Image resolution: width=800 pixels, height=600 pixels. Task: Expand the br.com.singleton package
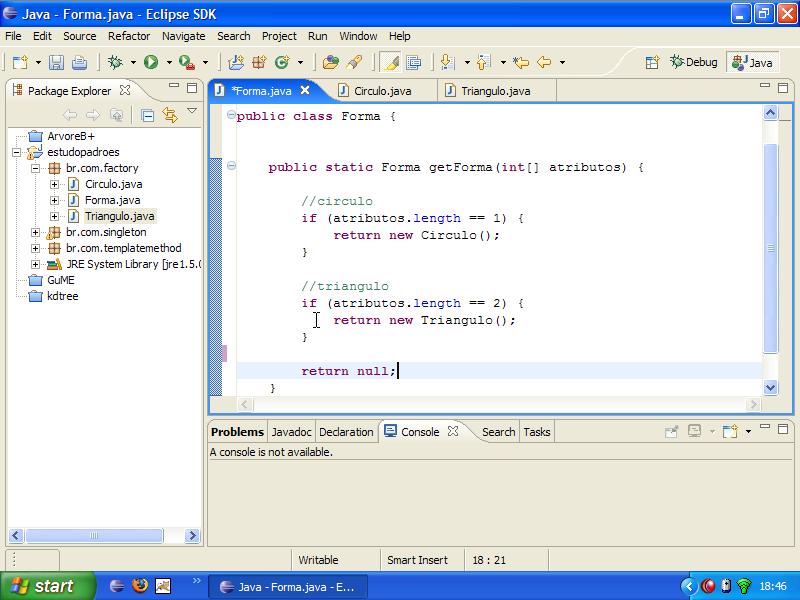click(36, 232)
